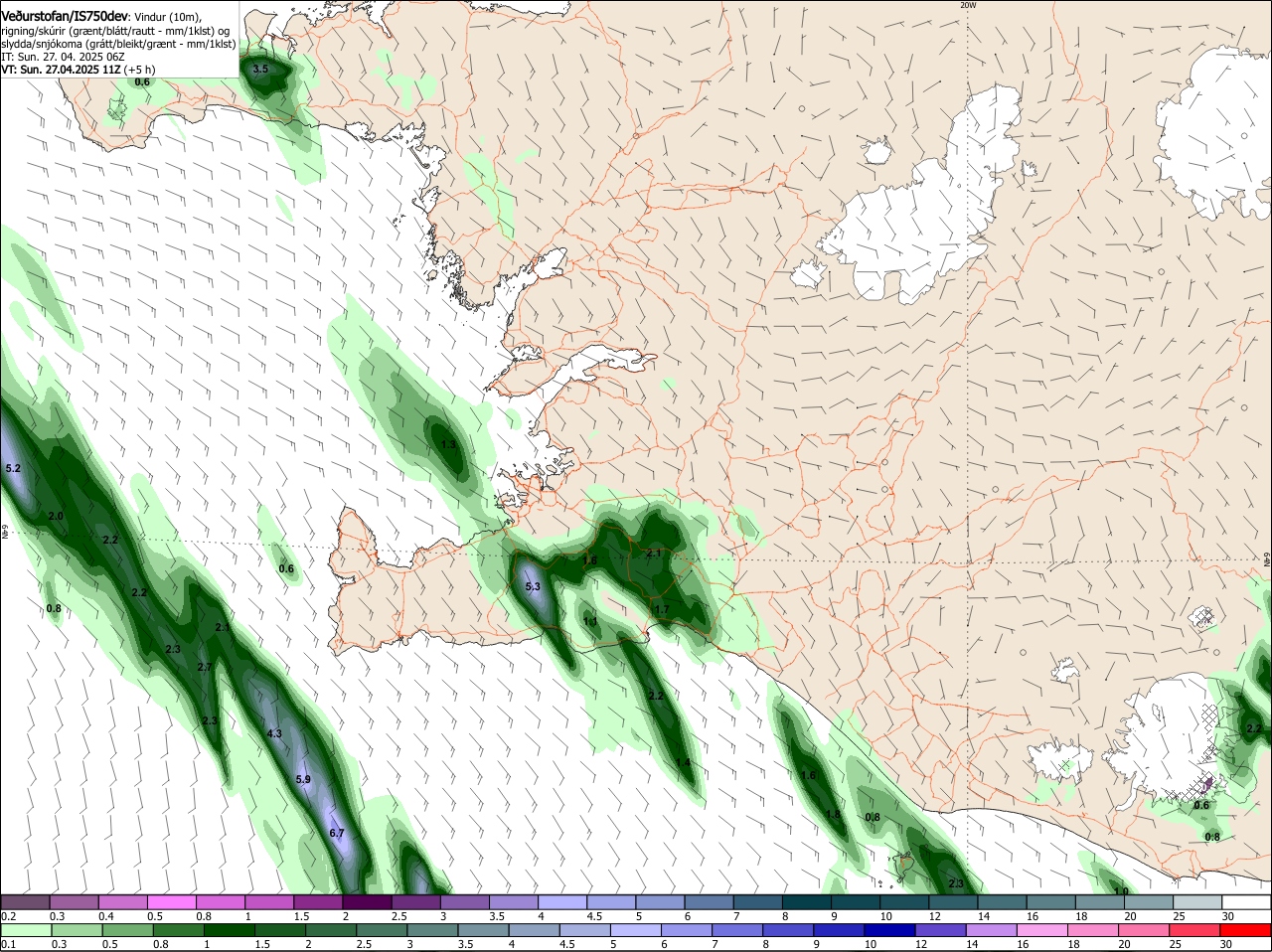
Task: Click the 1.3 precipitation value
Action: pos(449,444)
